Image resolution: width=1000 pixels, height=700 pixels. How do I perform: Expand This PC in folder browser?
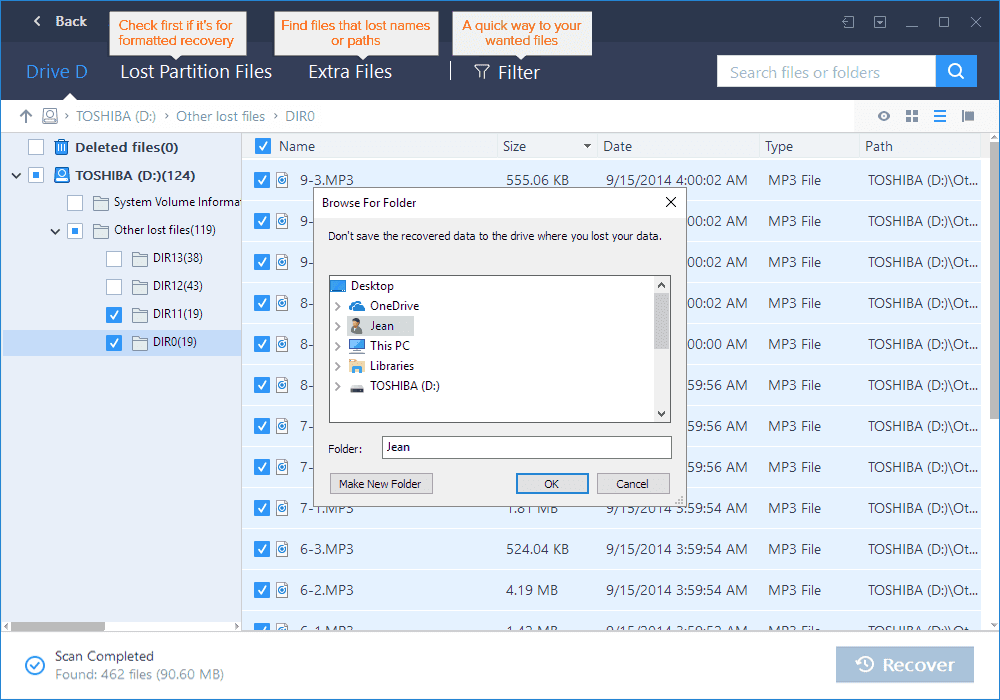(x=338, y=346)
